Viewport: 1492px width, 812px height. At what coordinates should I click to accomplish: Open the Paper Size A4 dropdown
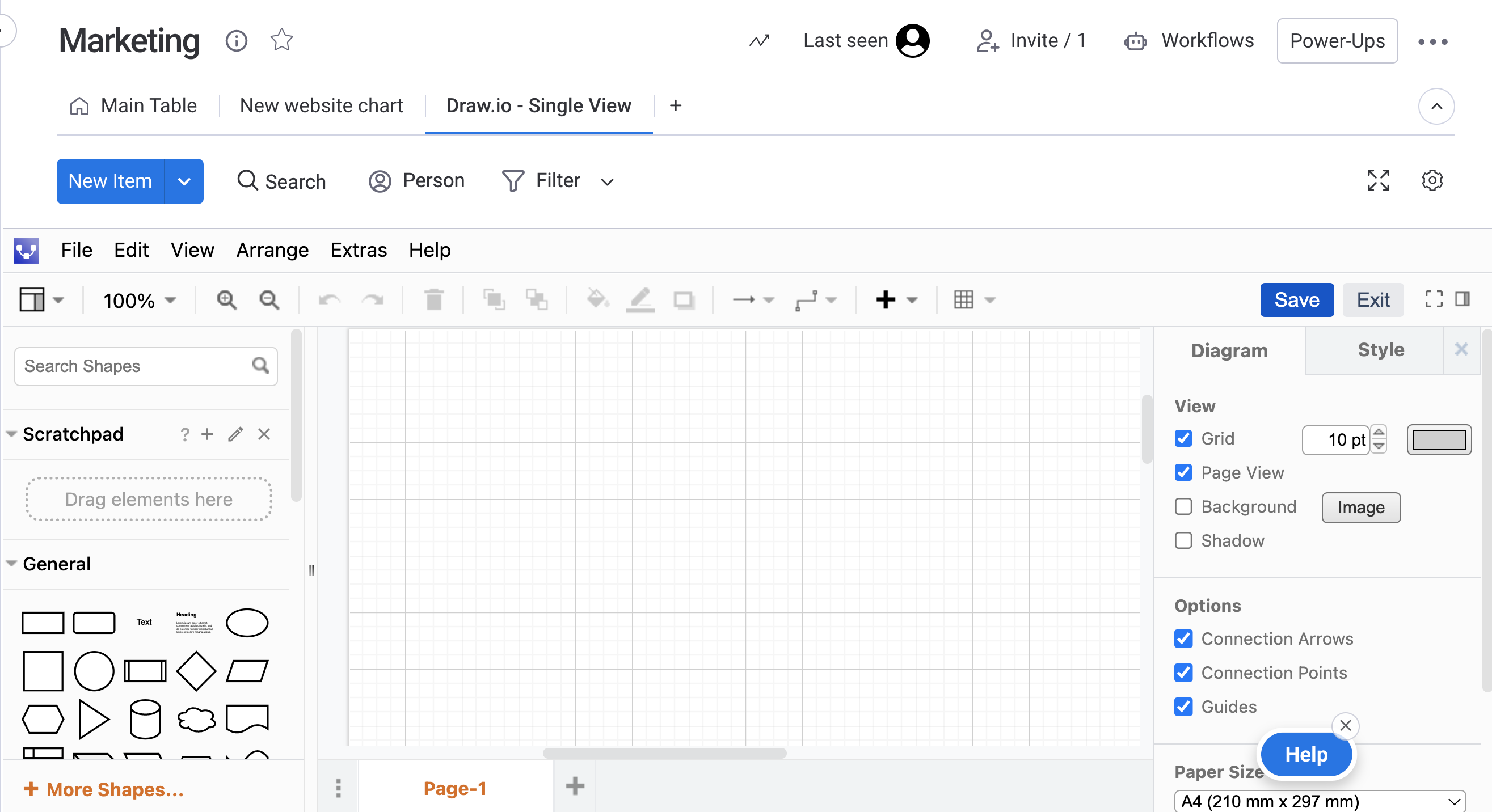click(x=1320, y=801)
